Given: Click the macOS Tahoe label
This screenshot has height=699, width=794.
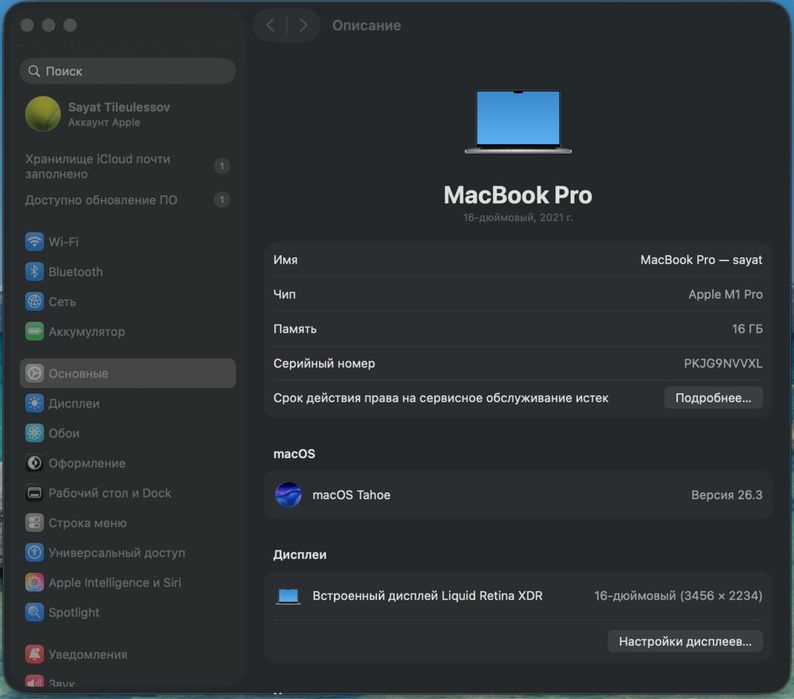Looking at the screenshot, I should click(351, 495).
